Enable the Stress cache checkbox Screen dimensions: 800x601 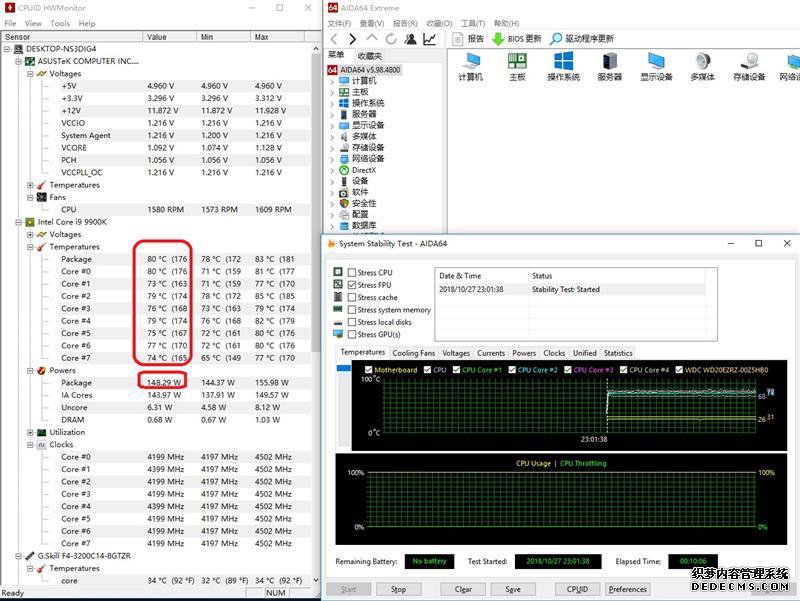[352, 297]
